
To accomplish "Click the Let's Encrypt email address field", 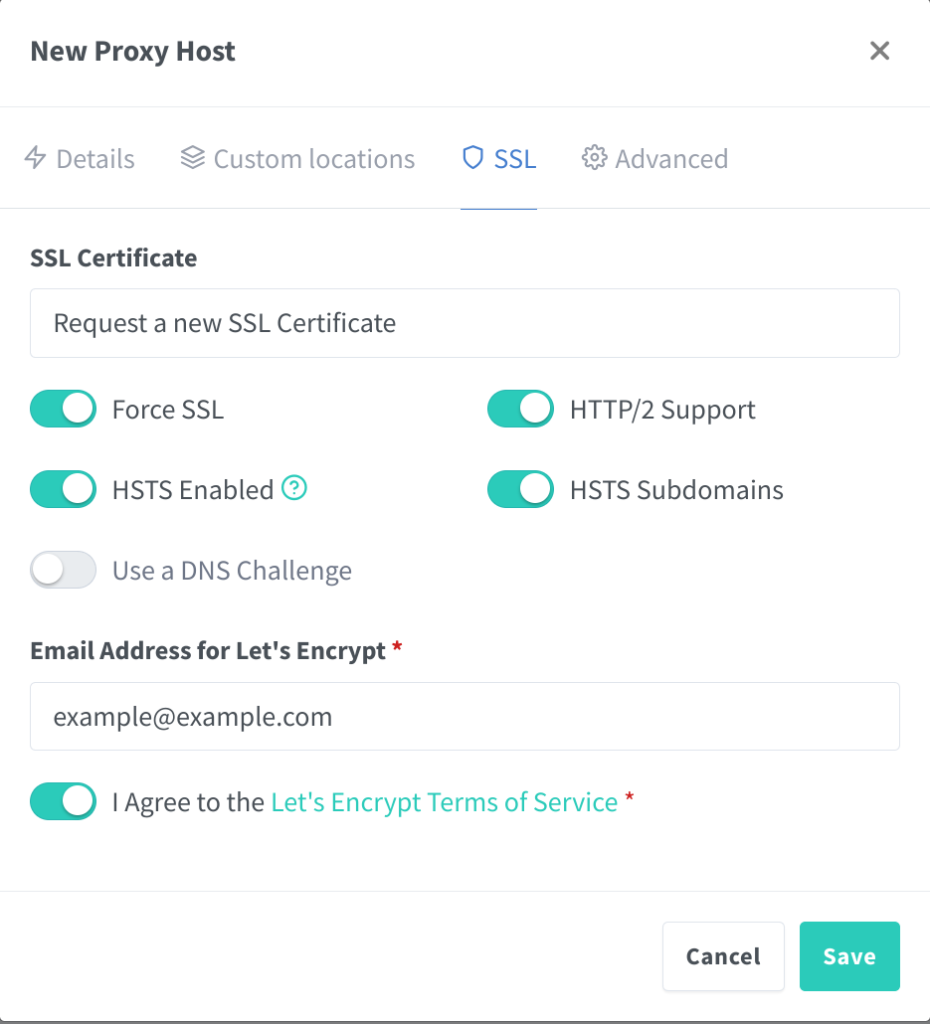I will [x=464, y=716].
